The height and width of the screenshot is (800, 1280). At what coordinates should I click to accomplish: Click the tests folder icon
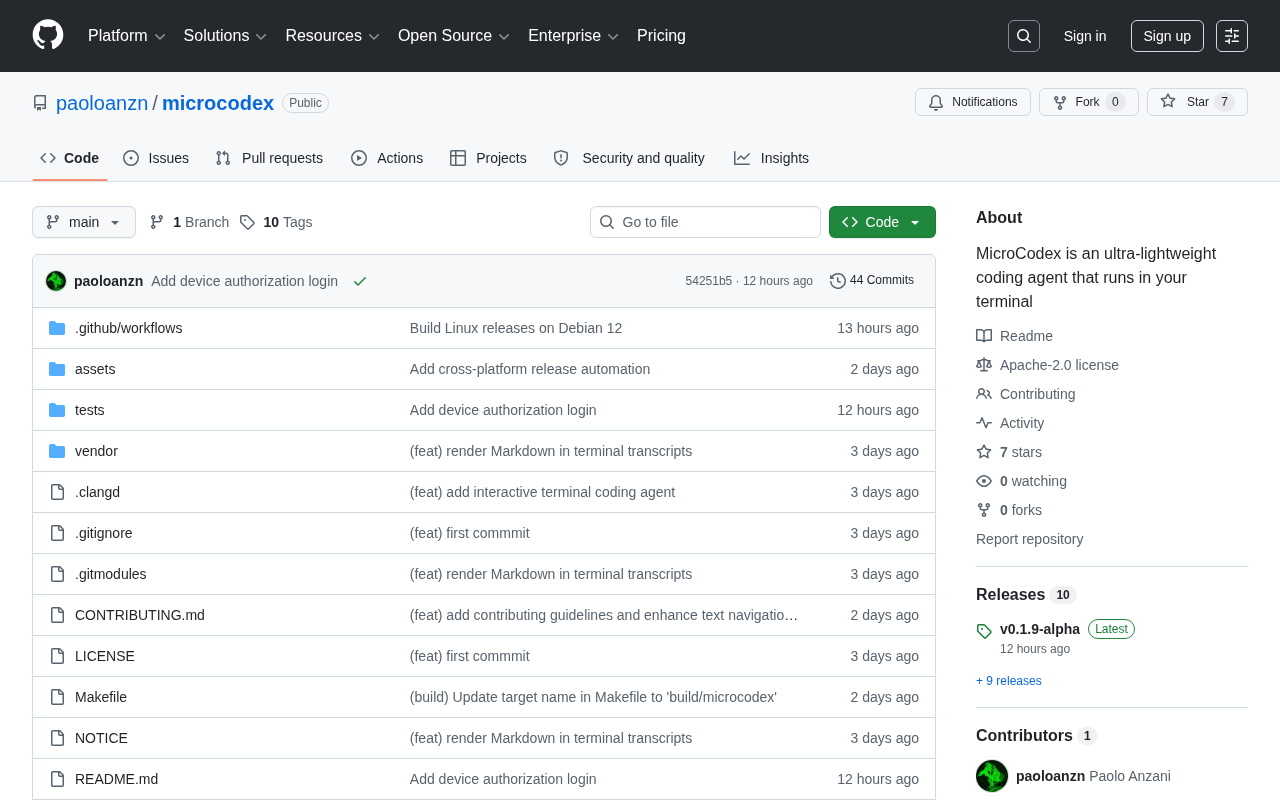click(x=57, y=410)
